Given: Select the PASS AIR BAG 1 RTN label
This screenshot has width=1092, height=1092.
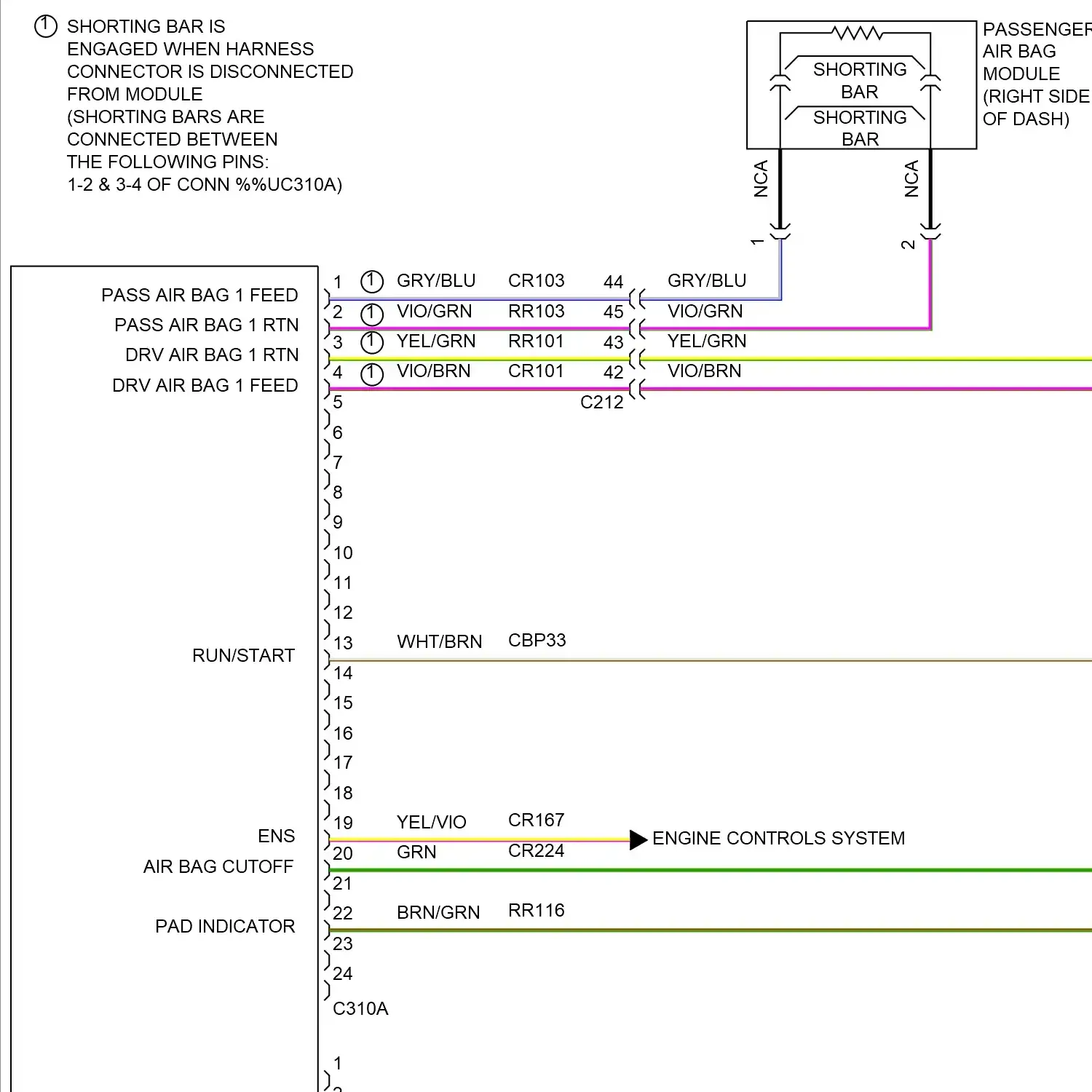Looking at the screenshot, I should [x=207, y=325].
